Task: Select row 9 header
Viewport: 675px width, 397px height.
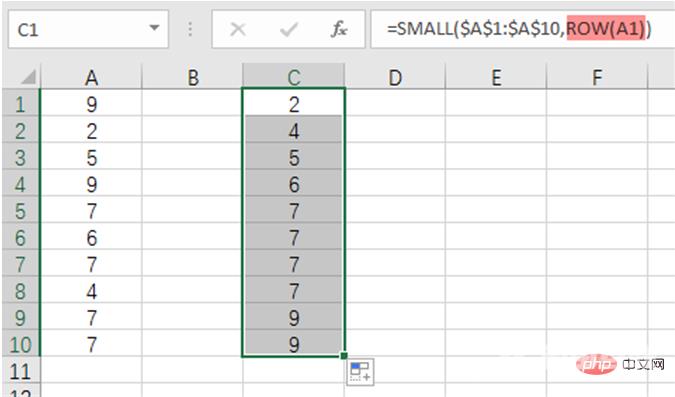Action: coord(21,316)
